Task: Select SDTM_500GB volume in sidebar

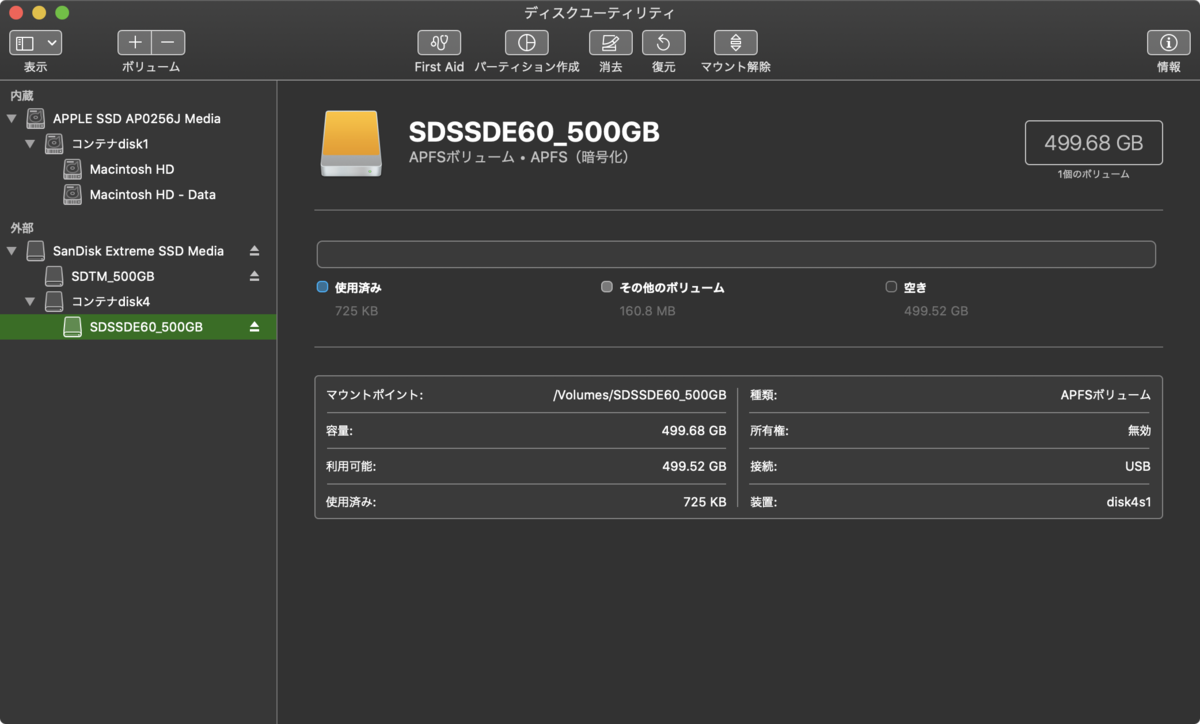Action: point(113,276)
